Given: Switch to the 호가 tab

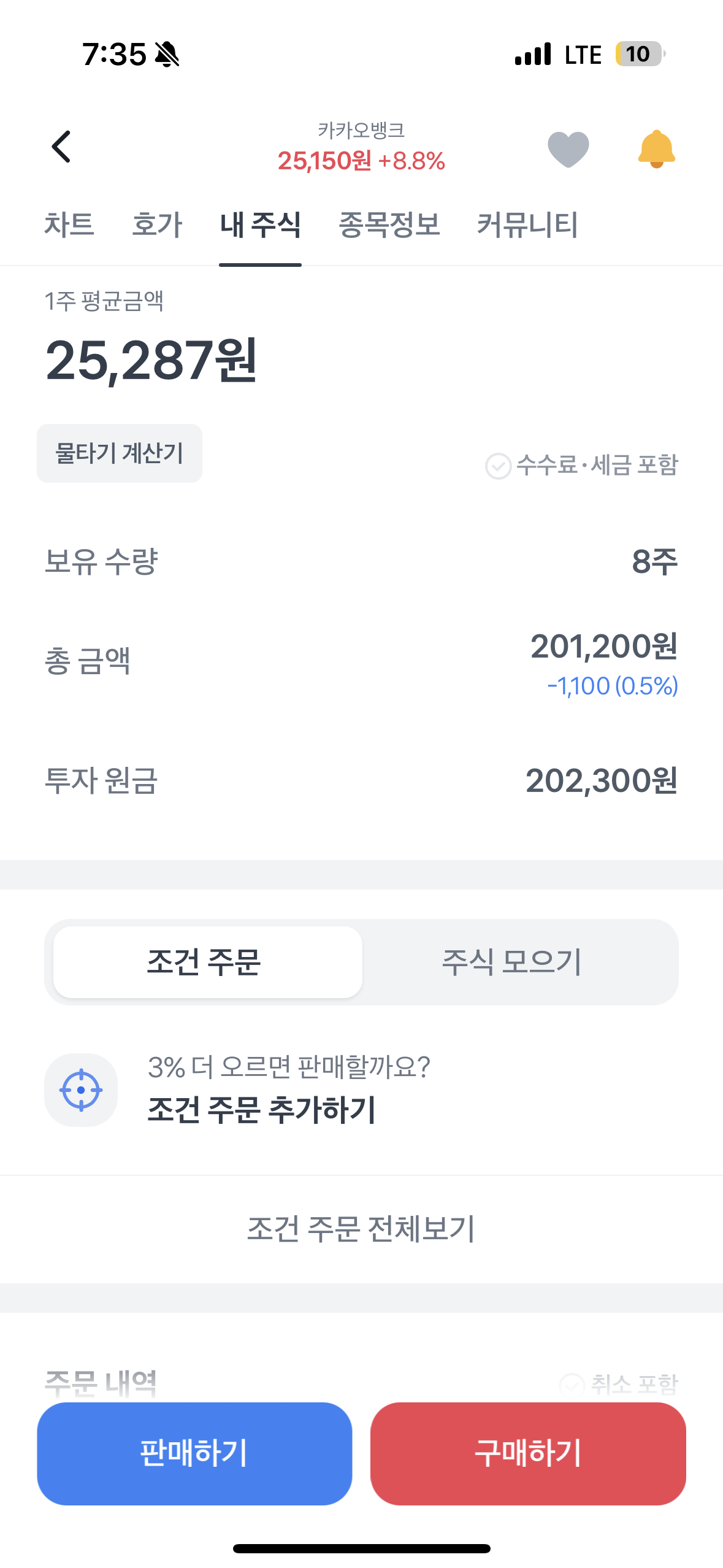Looking at the screenshot, I should point(157,225).
